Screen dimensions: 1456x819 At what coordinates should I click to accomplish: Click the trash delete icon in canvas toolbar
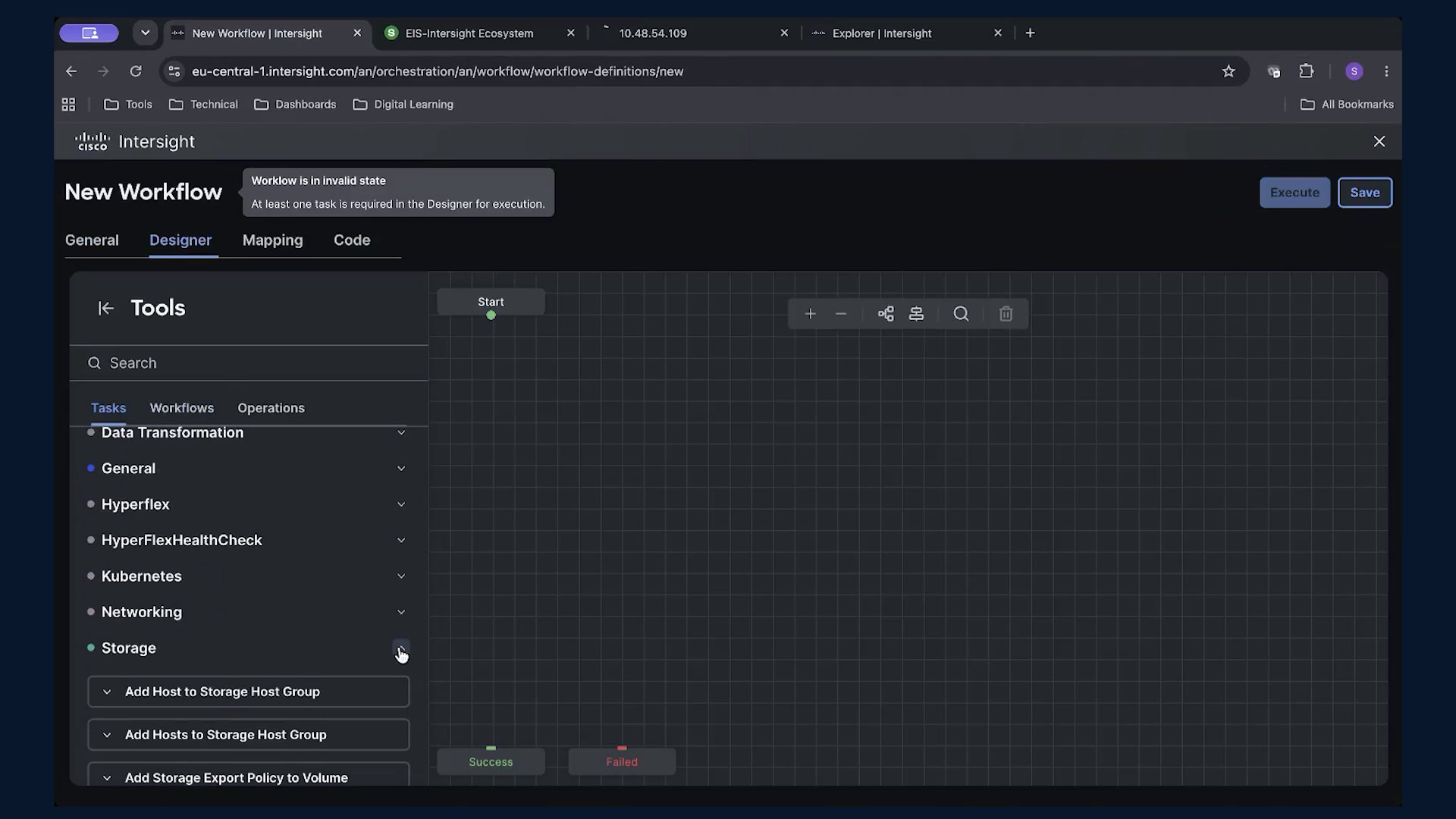(1006, 314)
